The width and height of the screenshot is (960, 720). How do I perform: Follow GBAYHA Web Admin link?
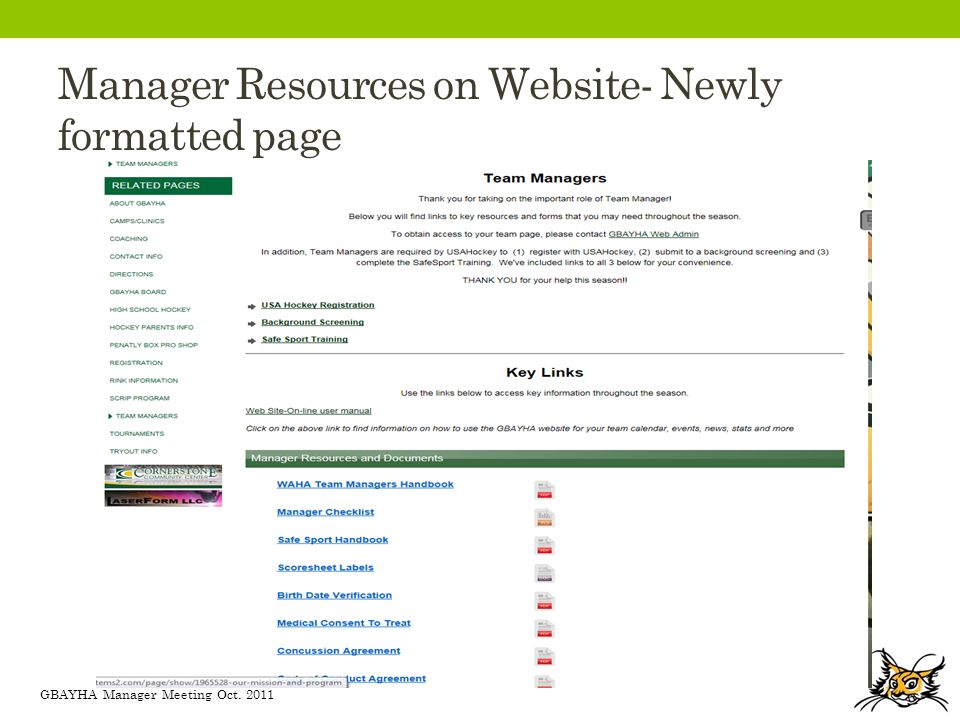click(x=653, y=234)
